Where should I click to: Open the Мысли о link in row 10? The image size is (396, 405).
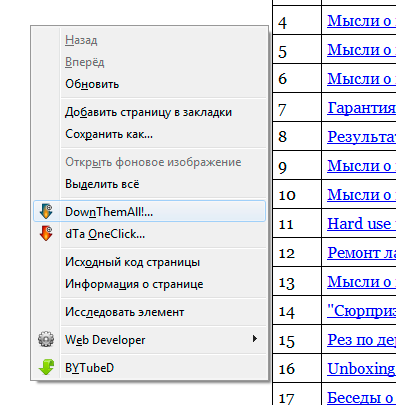[361, 195]
